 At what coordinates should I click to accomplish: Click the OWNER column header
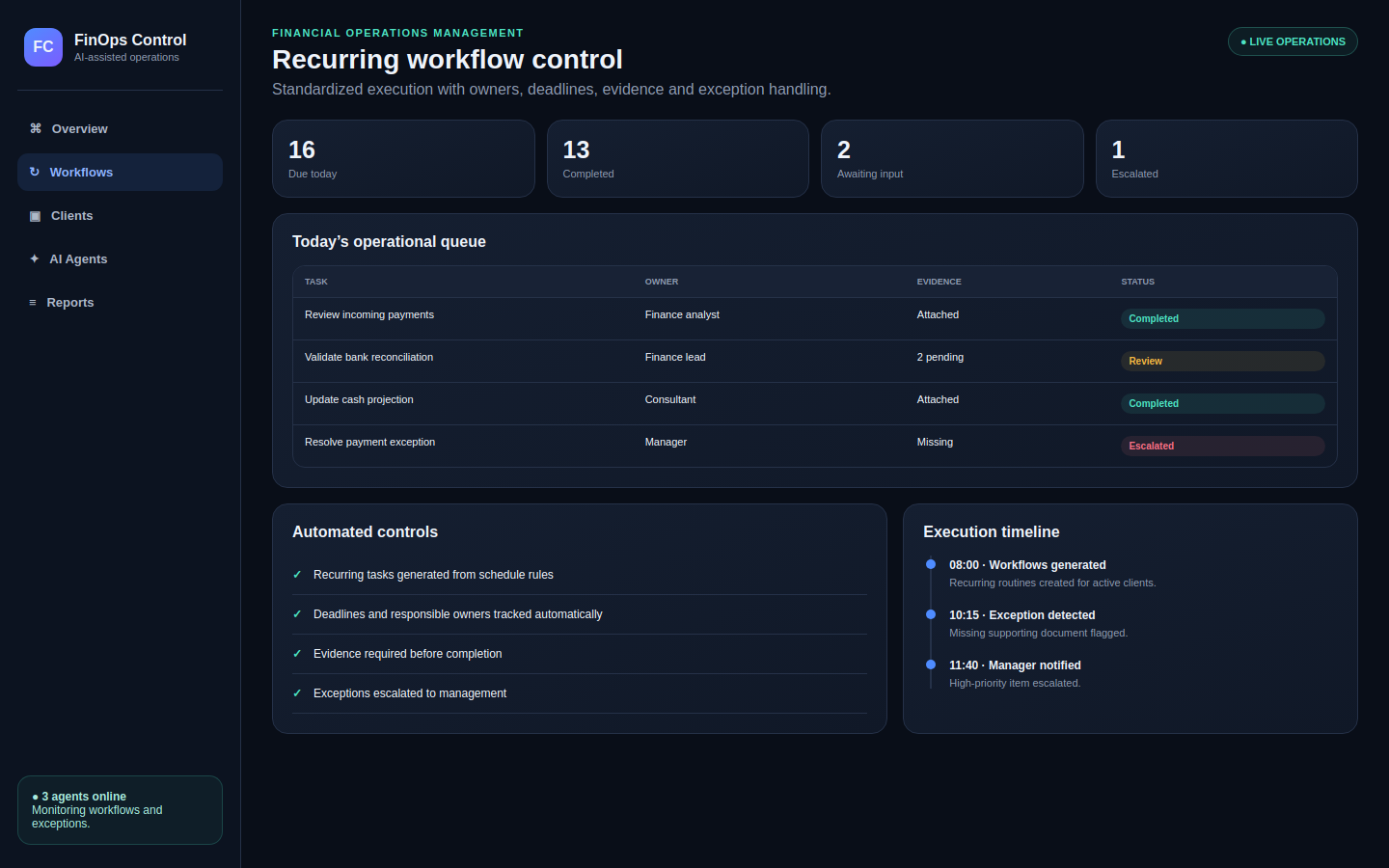pos(662,282)
